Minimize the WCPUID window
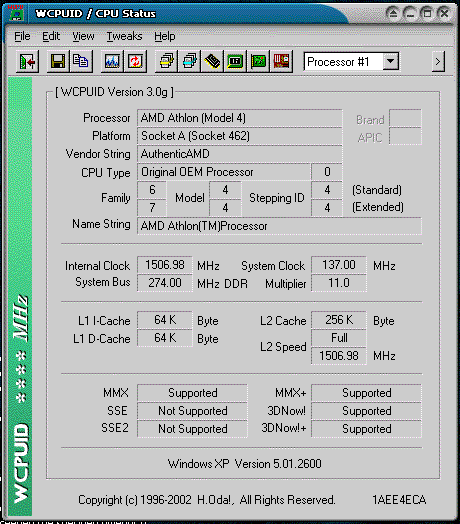This screenshot has height=524, width=460. pos(411,13)
